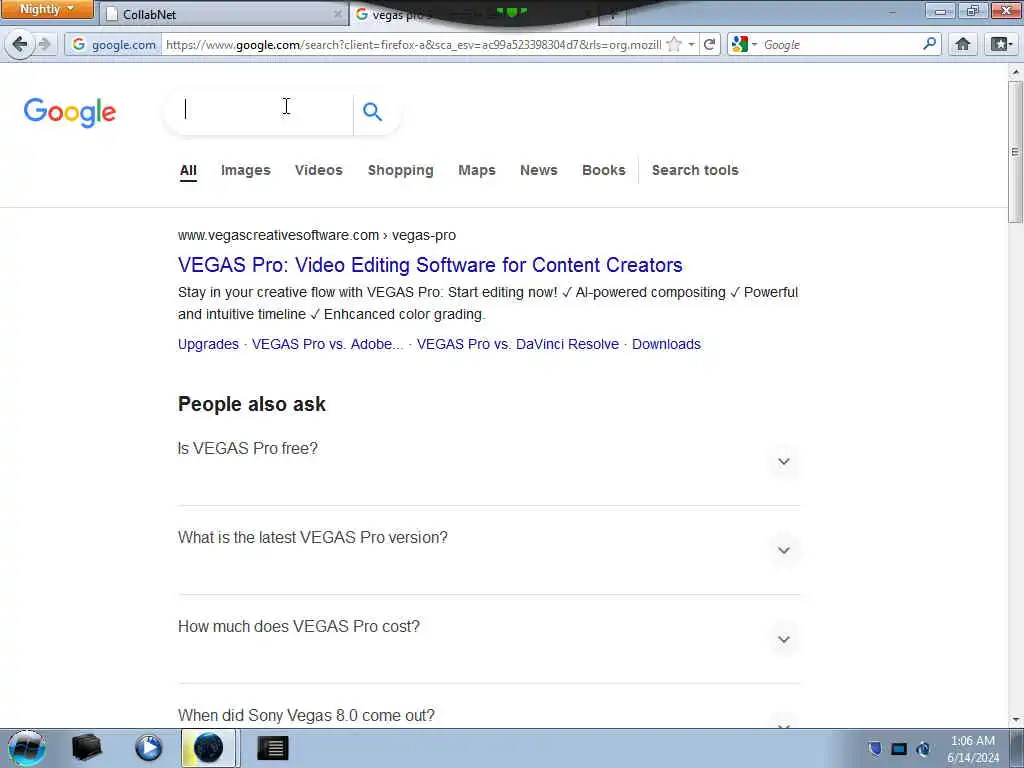Click the power/update tray icon
Viewport: 1024px width, 768px height.
pyautogui.click(x=923, y=749)
